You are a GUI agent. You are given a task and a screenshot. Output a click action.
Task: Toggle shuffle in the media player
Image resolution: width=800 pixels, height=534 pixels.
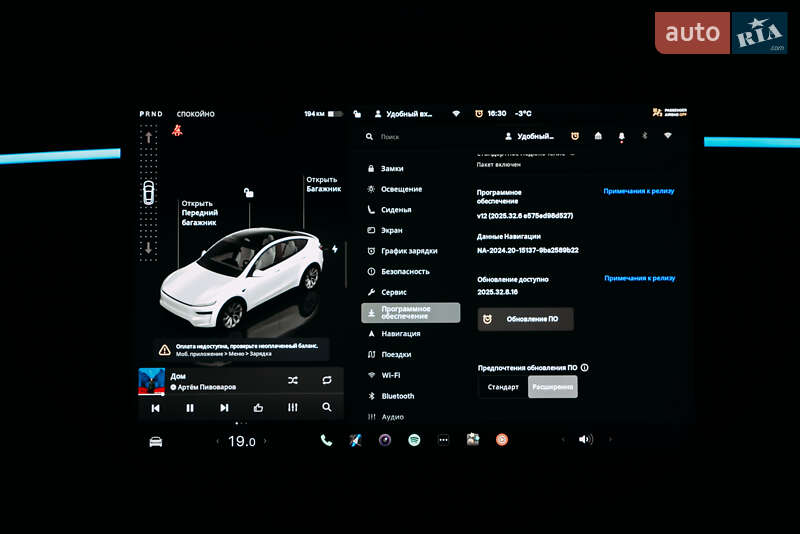292,380
